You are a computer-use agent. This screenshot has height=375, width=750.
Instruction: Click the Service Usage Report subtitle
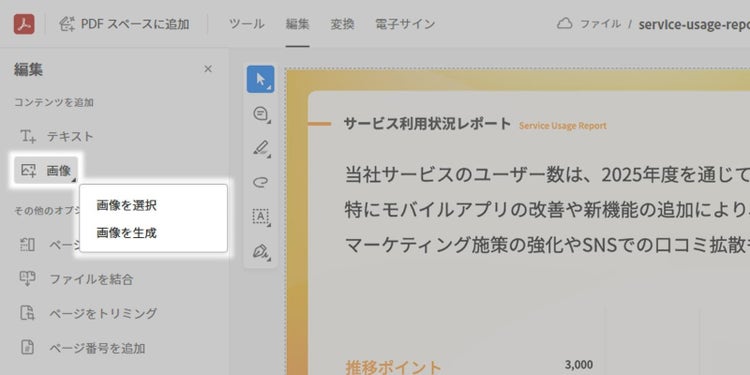pos(563,126)
